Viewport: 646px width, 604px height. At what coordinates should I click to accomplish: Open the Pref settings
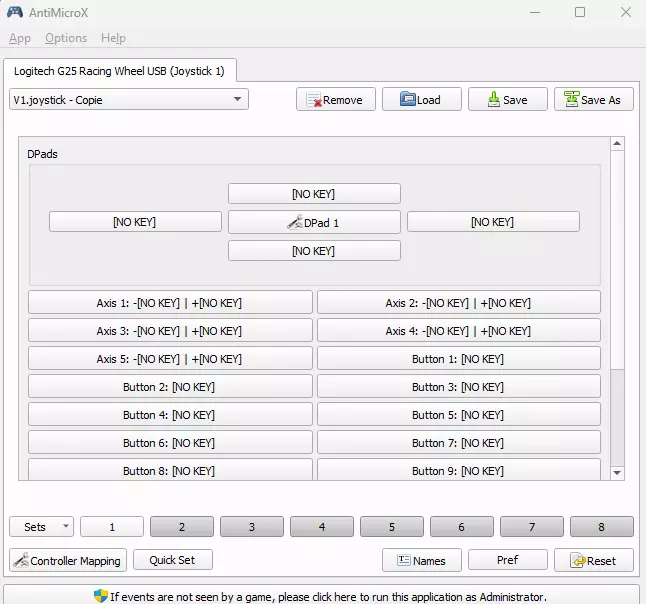pos(508,560)
